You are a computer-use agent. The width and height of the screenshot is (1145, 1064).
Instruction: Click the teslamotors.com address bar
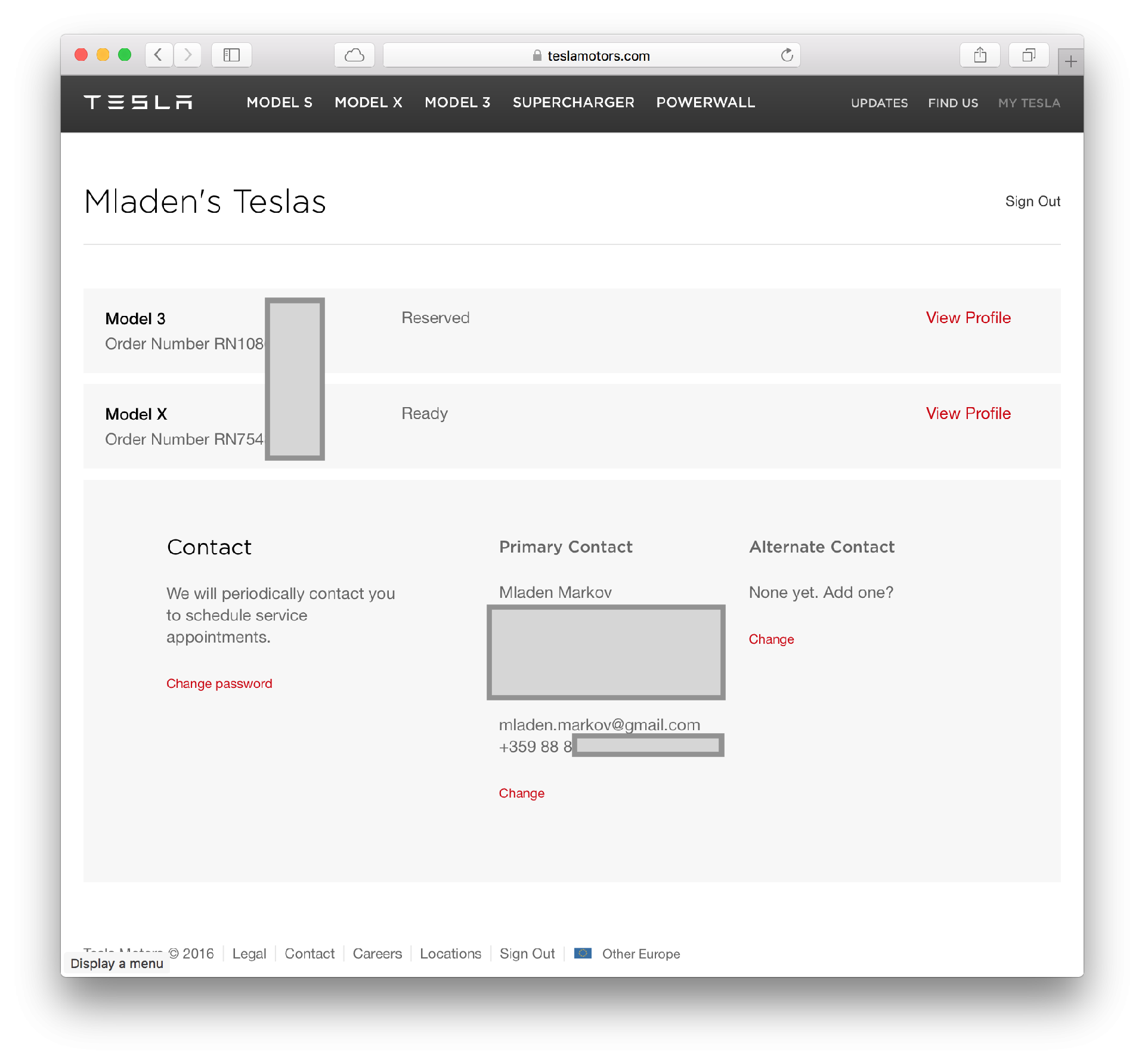[x=592, y=55]
